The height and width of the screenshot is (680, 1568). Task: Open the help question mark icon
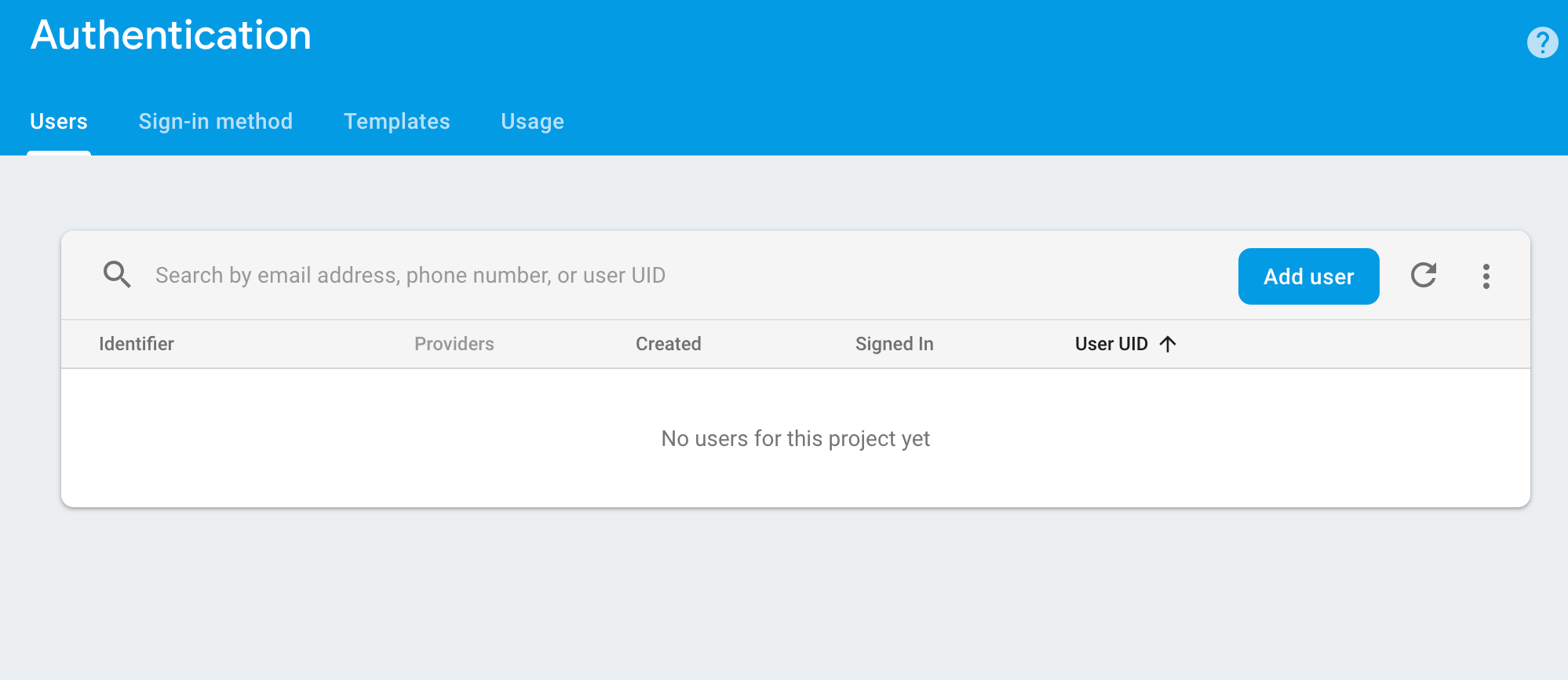[x=1542, y=42]
